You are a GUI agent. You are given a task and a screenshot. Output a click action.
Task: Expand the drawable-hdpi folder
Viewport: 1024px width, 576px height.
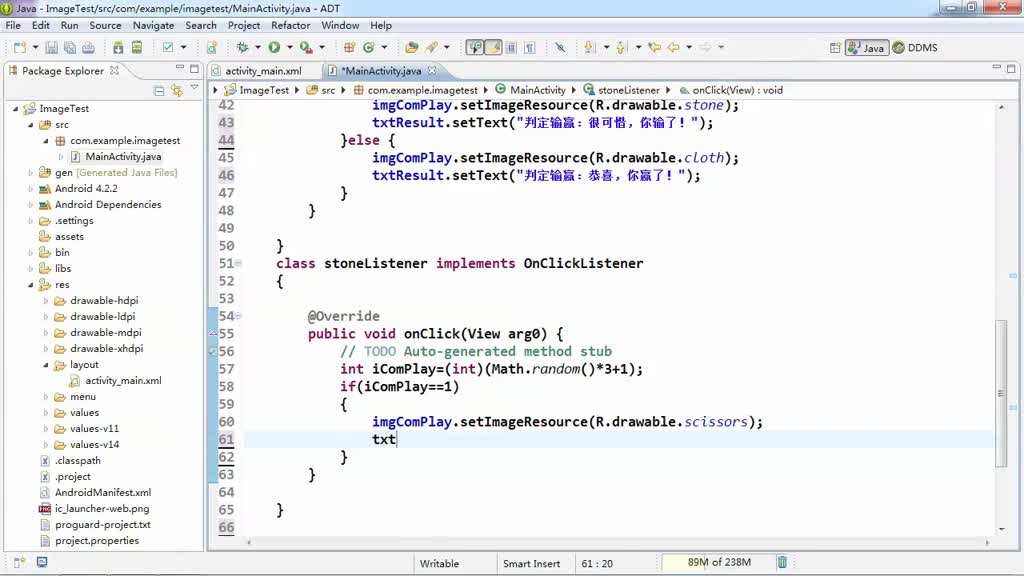pyautogui.click(x=46, y=301)
